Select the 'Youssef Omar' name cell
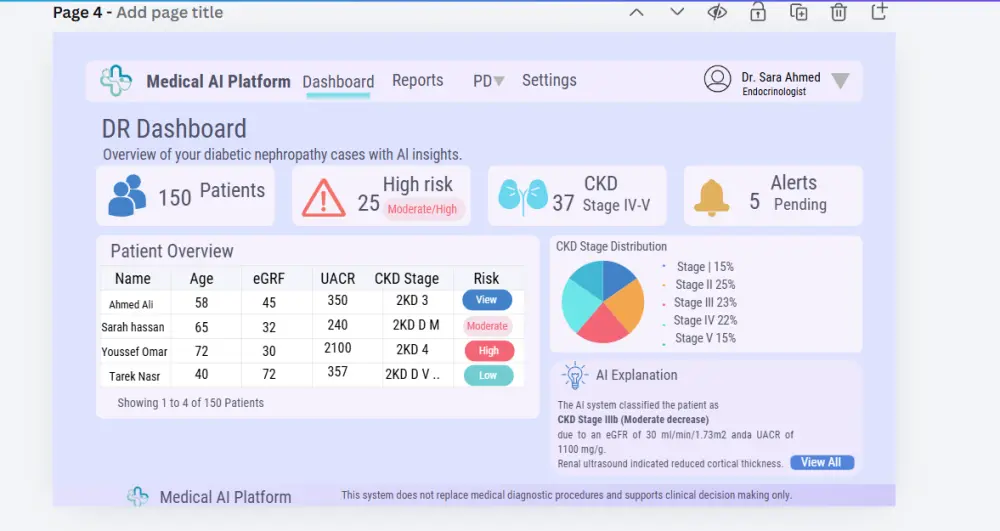 click(x=134, y=352)
